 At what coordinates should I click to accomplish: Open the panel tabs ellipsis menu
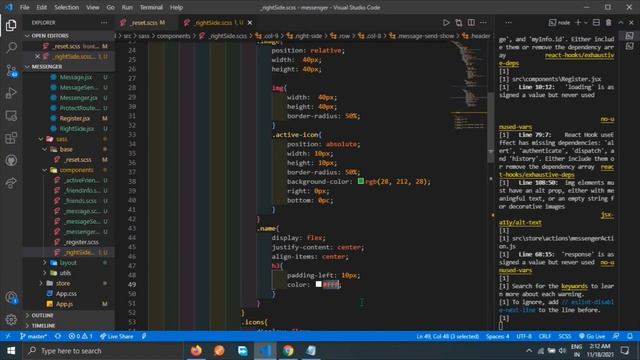508,22
